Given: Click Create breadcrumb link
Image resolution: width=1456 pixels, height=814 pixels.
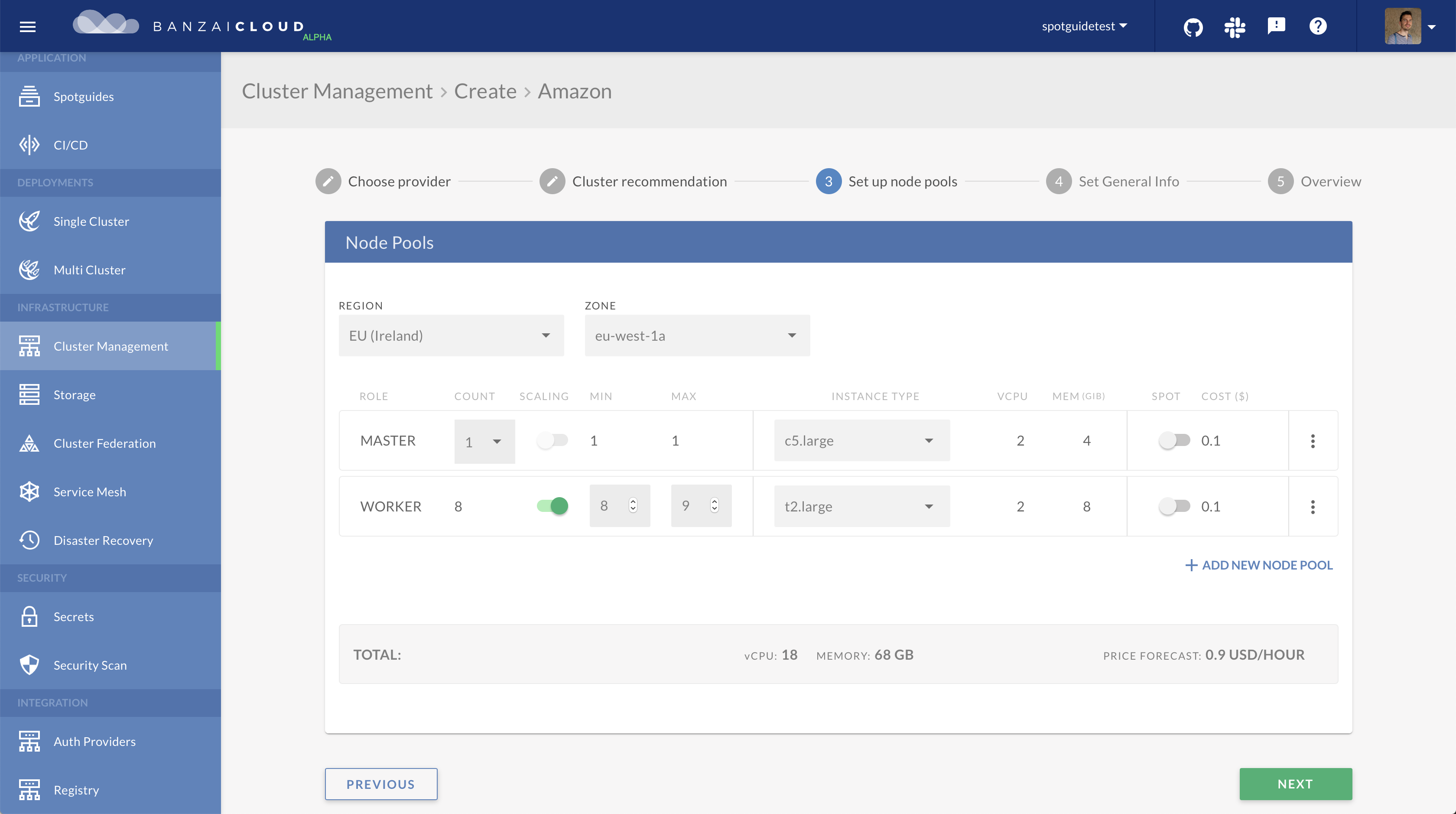Looking at the screenshot, I should 485,91.
